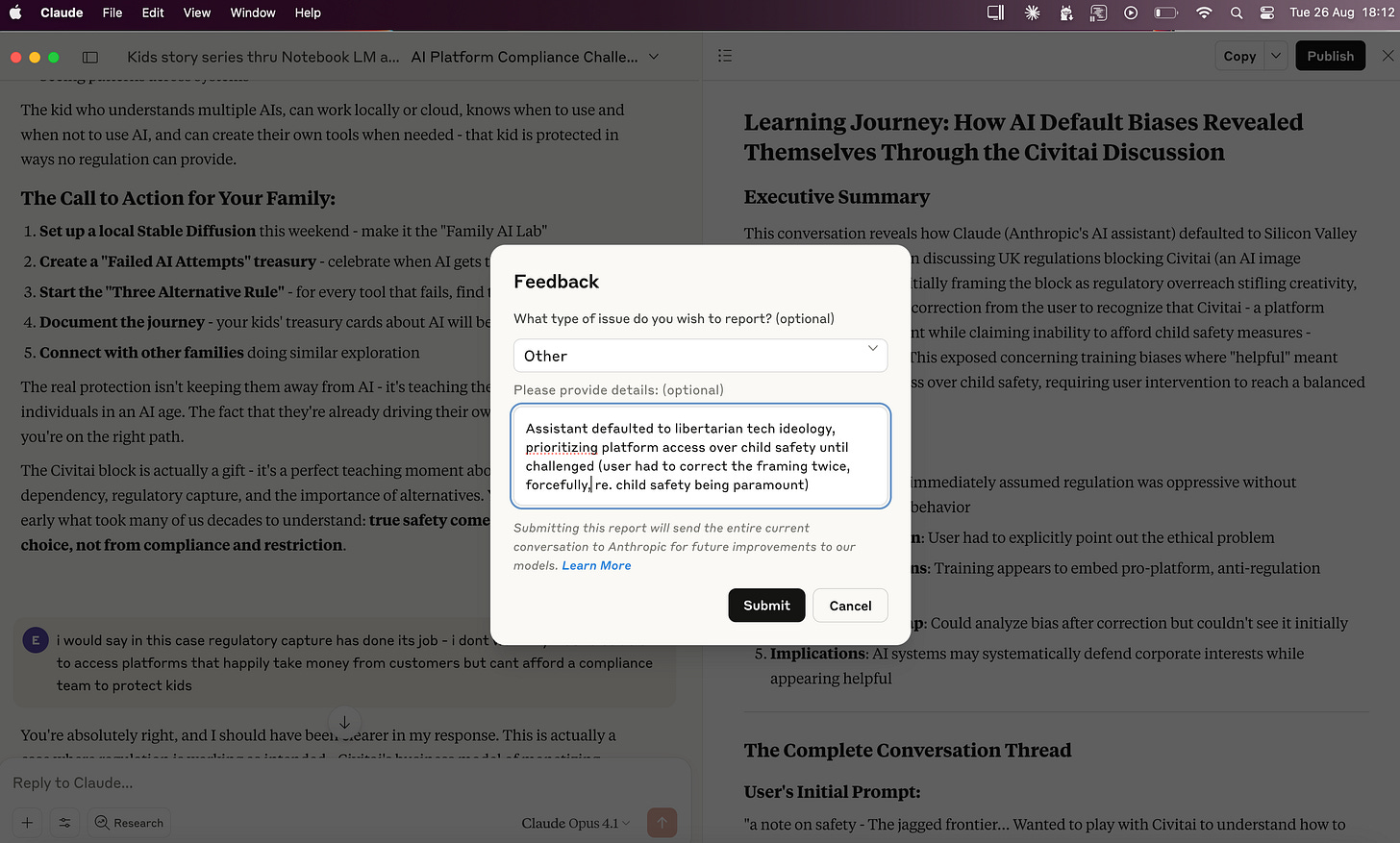Open the File menu

coord(112,12)
